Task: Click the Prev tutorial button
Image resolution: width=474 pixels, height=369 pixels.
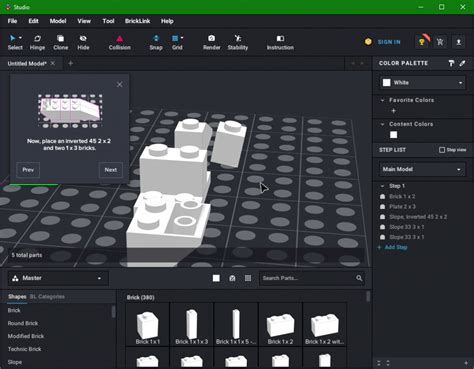Action: coord(28,170)
